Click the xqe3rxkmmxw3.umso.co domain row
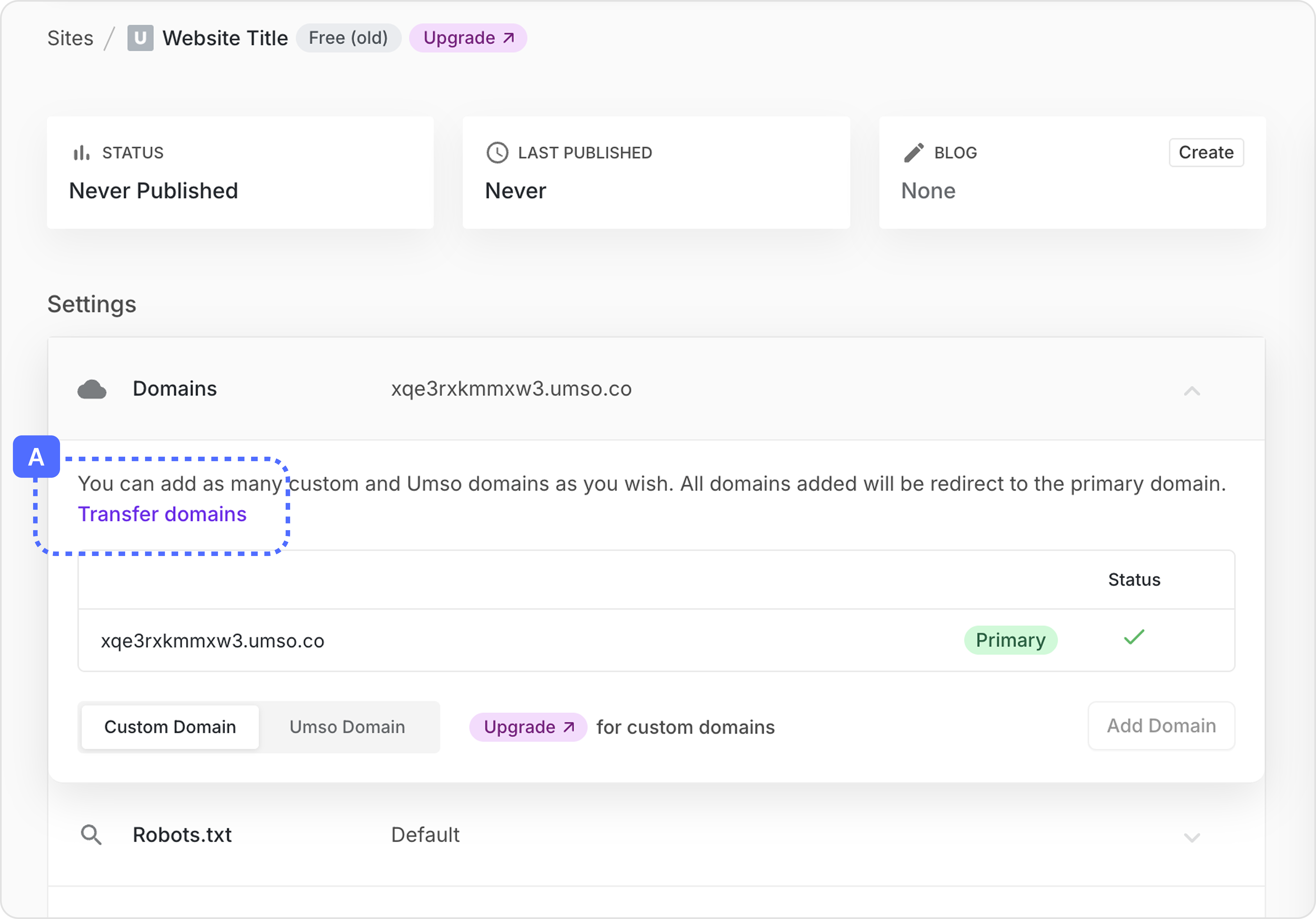Viewport: 1316px width, 919px height. point(213,640)
